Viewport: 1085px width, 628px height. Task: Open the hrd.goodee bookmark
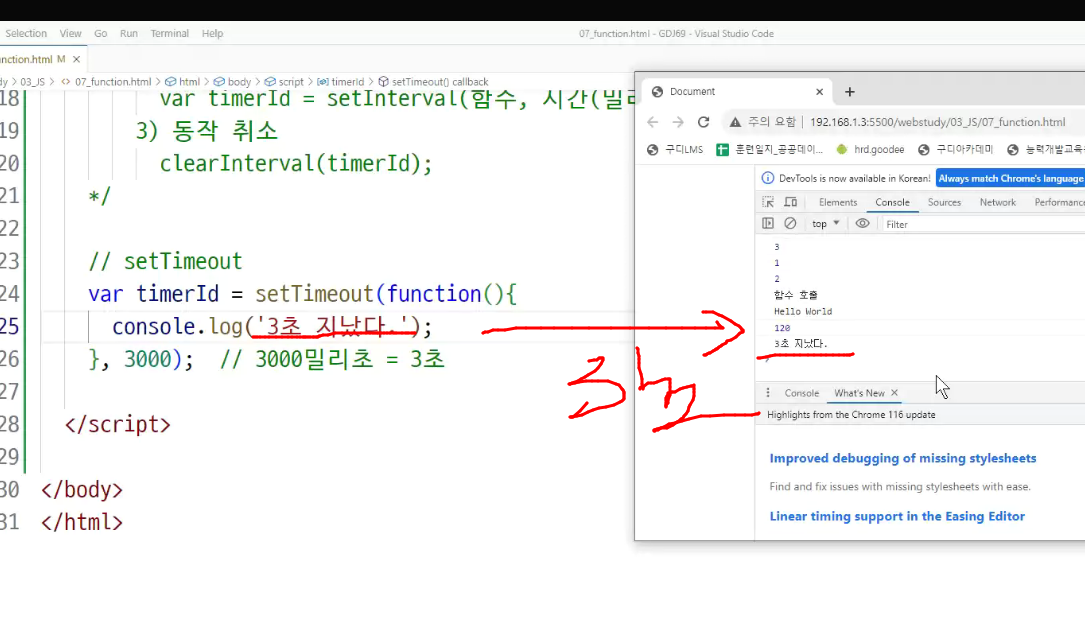(x=870, y=149)
